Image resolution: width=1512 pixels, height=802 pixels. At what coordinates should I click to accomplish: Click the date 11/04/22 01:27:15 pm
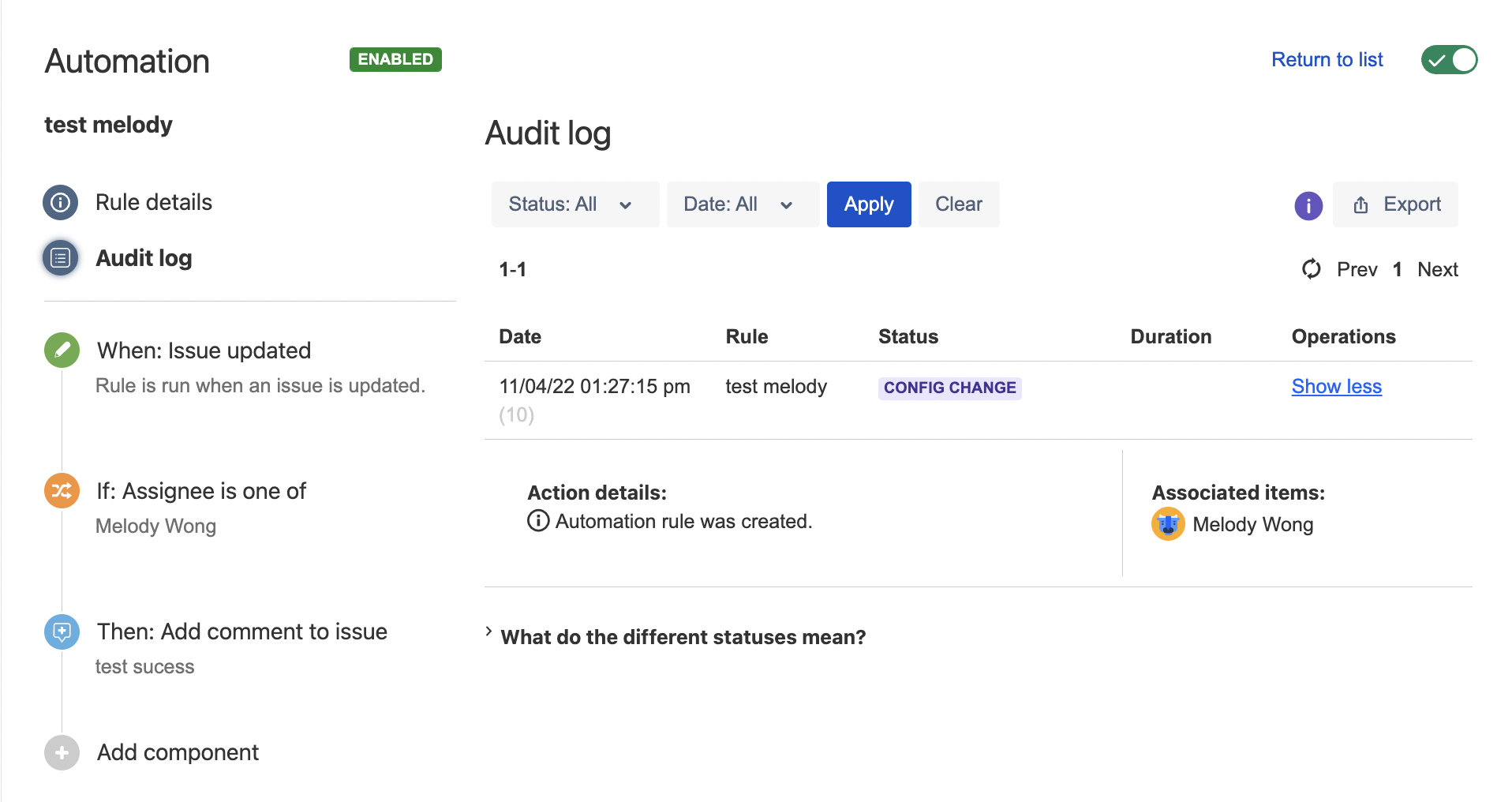pos(594,387)
